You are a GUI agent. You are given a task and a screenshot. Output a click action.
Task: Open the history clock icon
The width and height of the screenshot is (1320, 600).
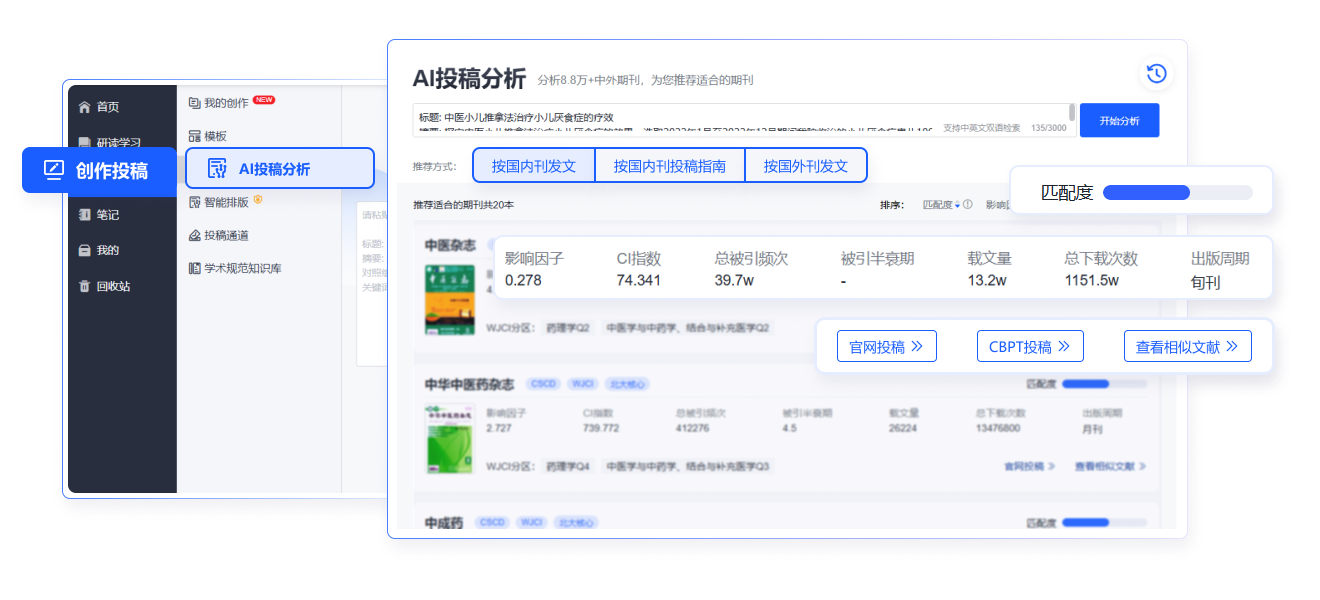1156,73
